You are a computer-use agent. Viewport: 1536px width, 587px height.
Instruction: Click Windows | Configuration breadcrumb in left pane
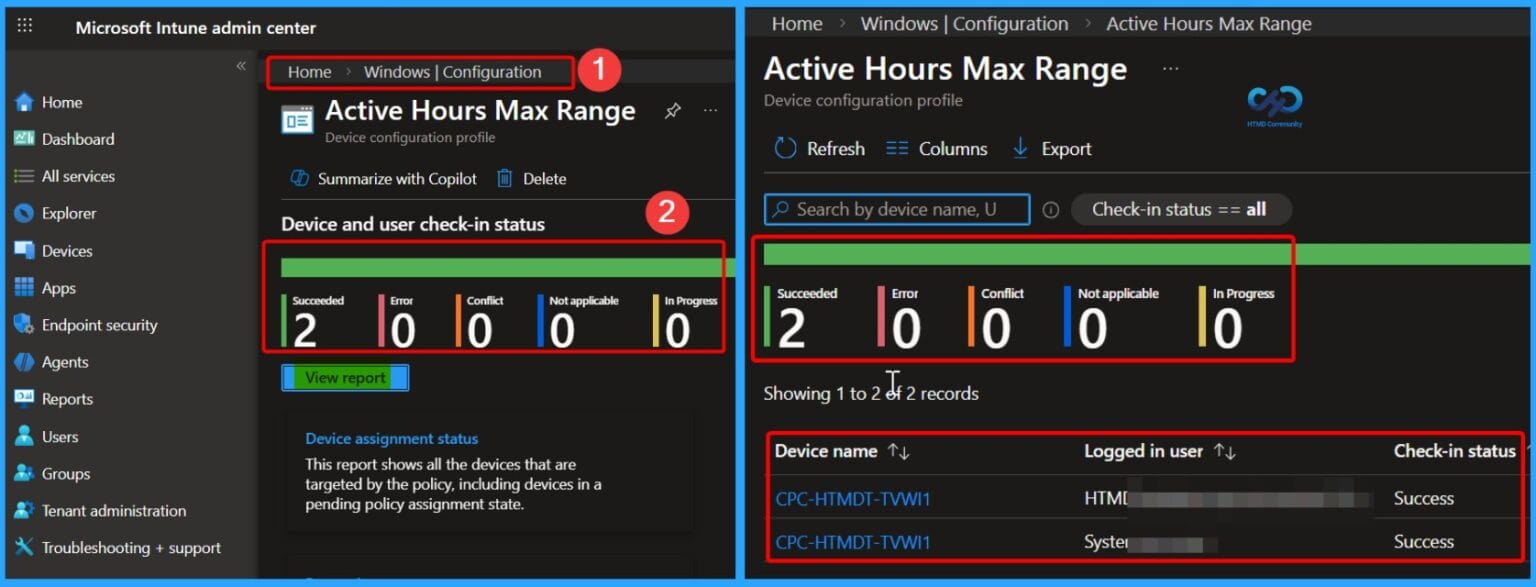[x=452, y=72]
